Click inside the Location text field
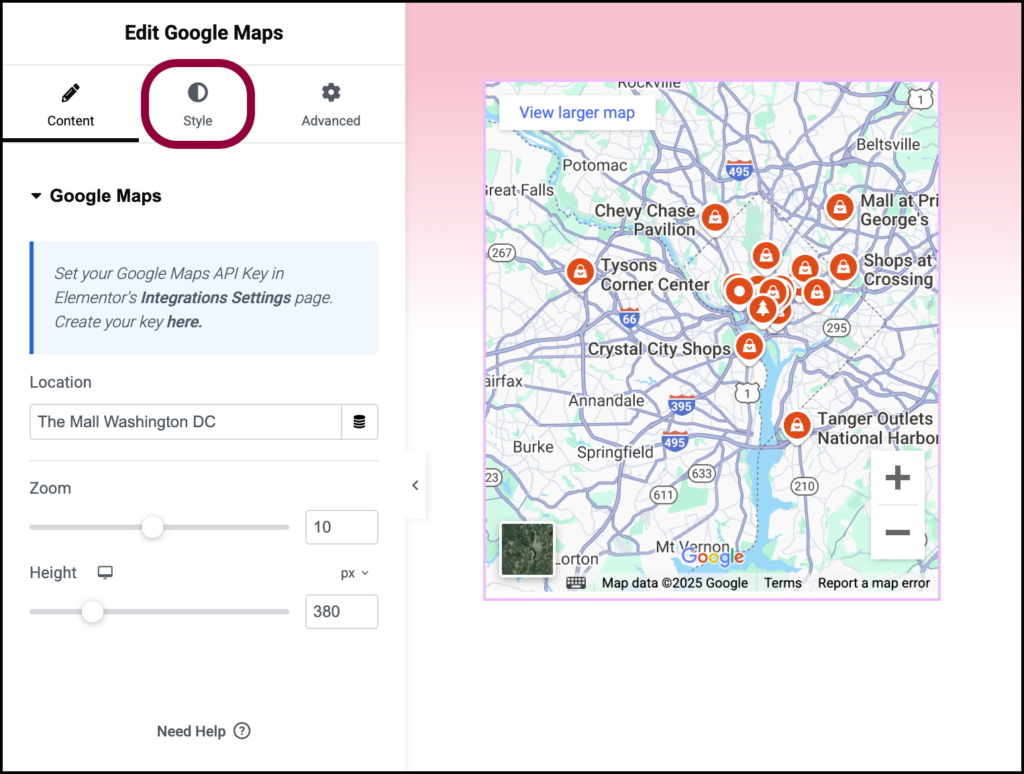The width and height of the screenshot is (1024, 774). coord(180,422)
